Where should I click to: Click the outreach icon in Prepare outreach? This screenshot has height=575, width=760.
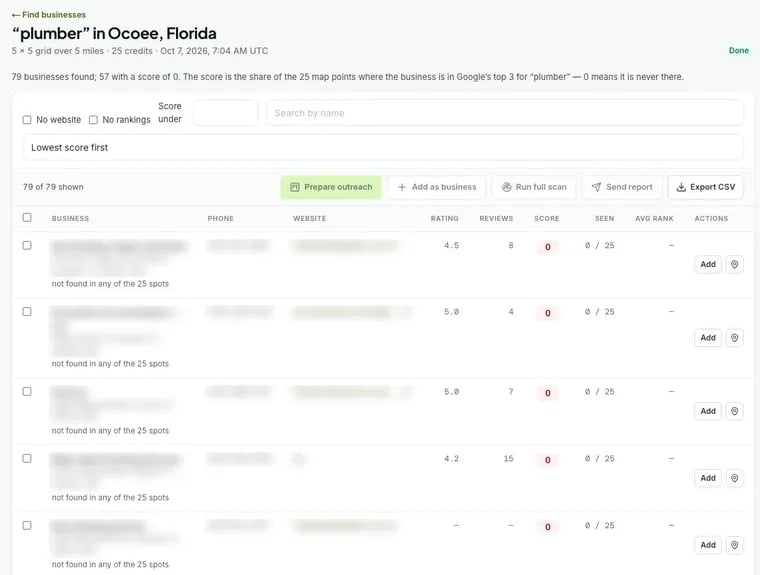[295, 187]
